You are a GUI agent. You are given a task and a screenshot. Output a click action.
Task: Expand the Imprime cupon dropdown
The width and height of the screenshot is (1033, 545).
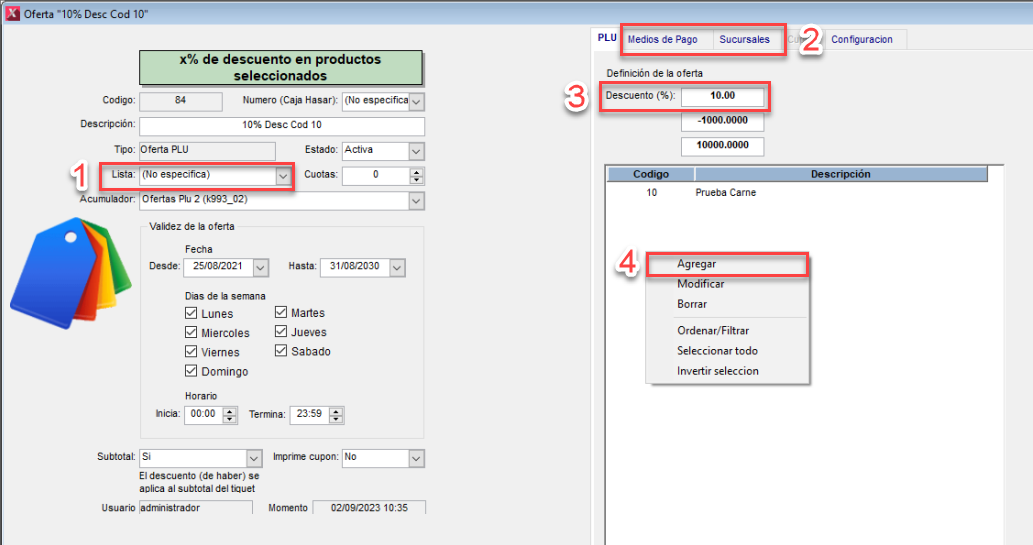pyautogui.click(x=417, y=458)
